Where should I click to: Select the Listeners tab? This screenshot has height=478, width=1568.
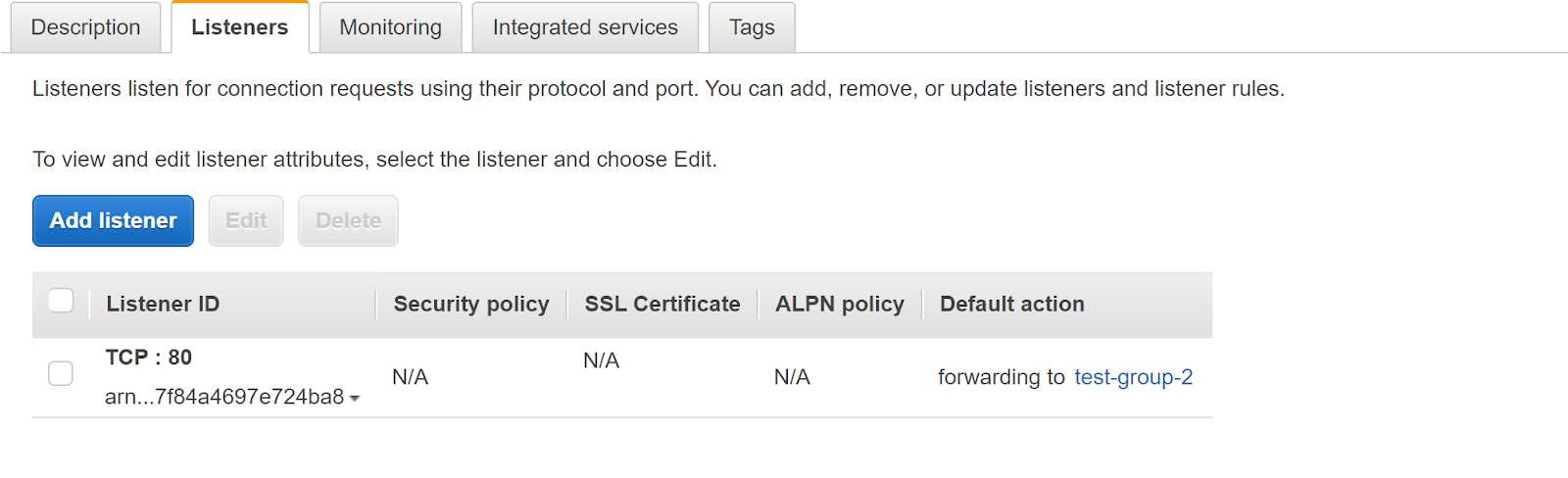click(239, 27)
